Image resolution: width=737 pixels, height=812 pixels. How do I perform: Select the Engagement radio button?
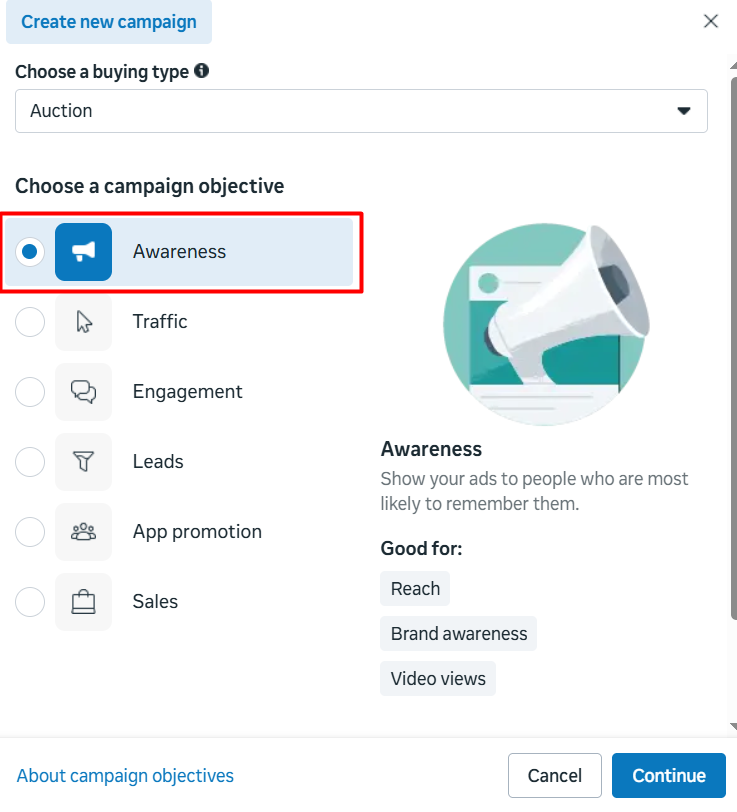point(30,392)
